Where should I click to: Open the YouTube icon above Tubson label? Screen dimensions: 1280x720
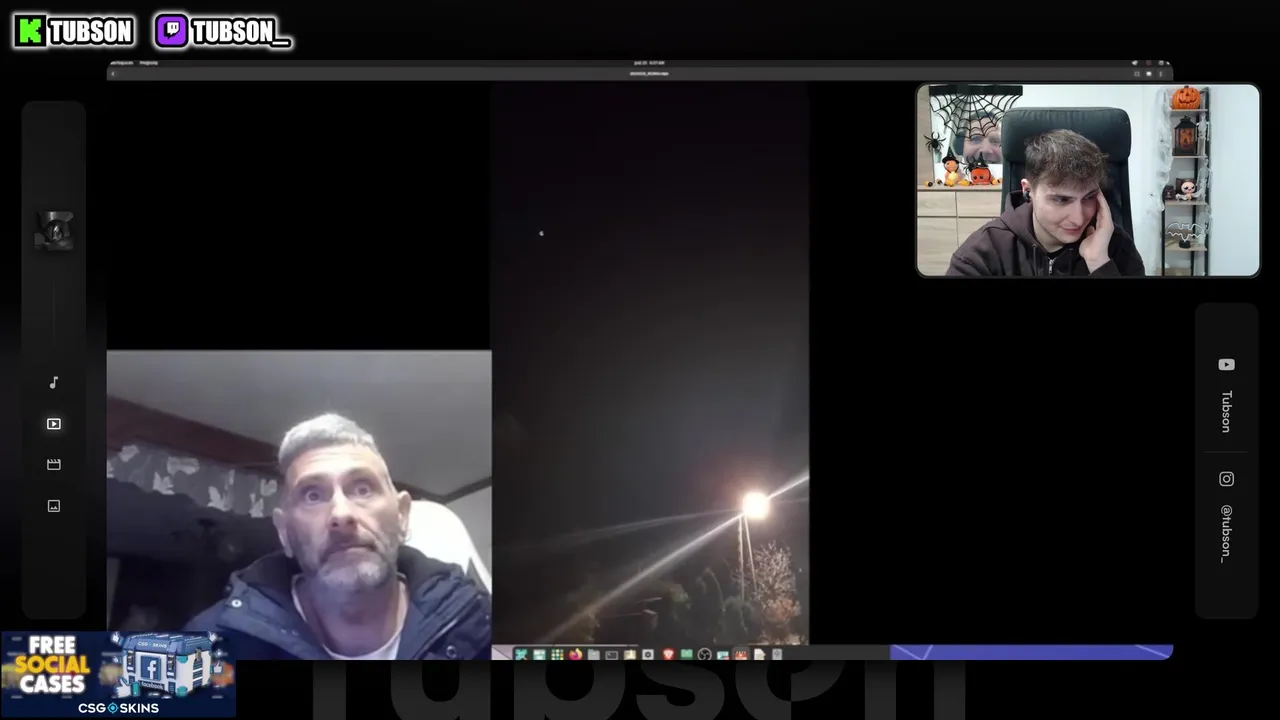tap(1226, 365)
